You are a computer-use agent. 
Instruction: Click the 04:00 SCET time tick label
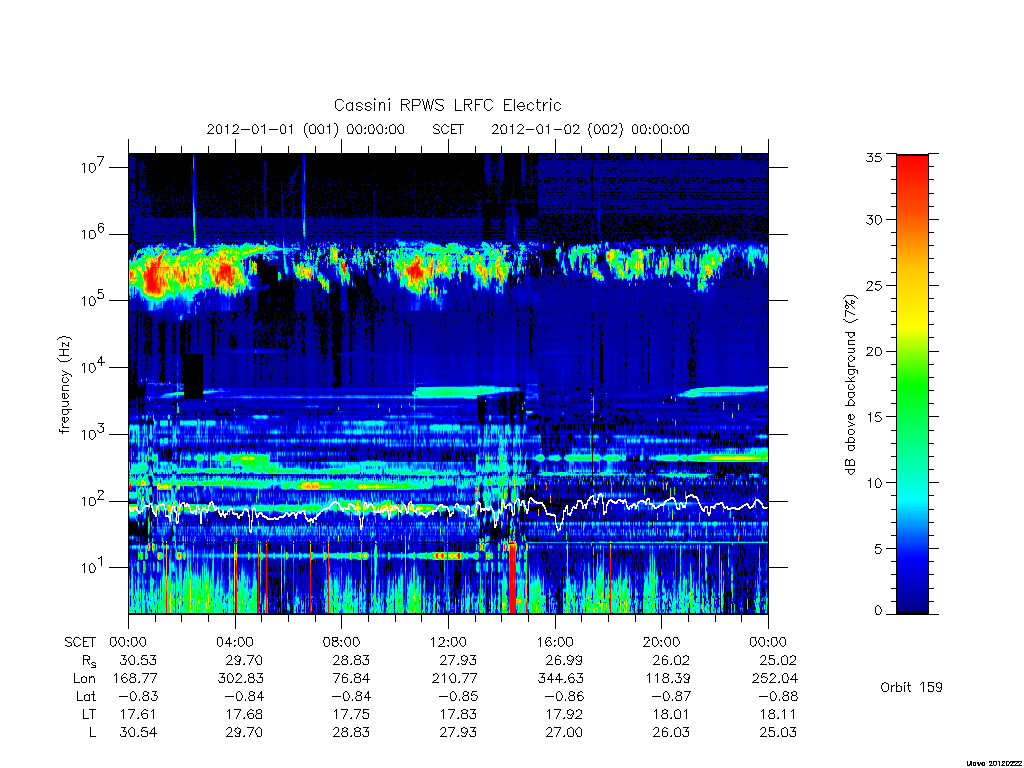click(235, 642)
